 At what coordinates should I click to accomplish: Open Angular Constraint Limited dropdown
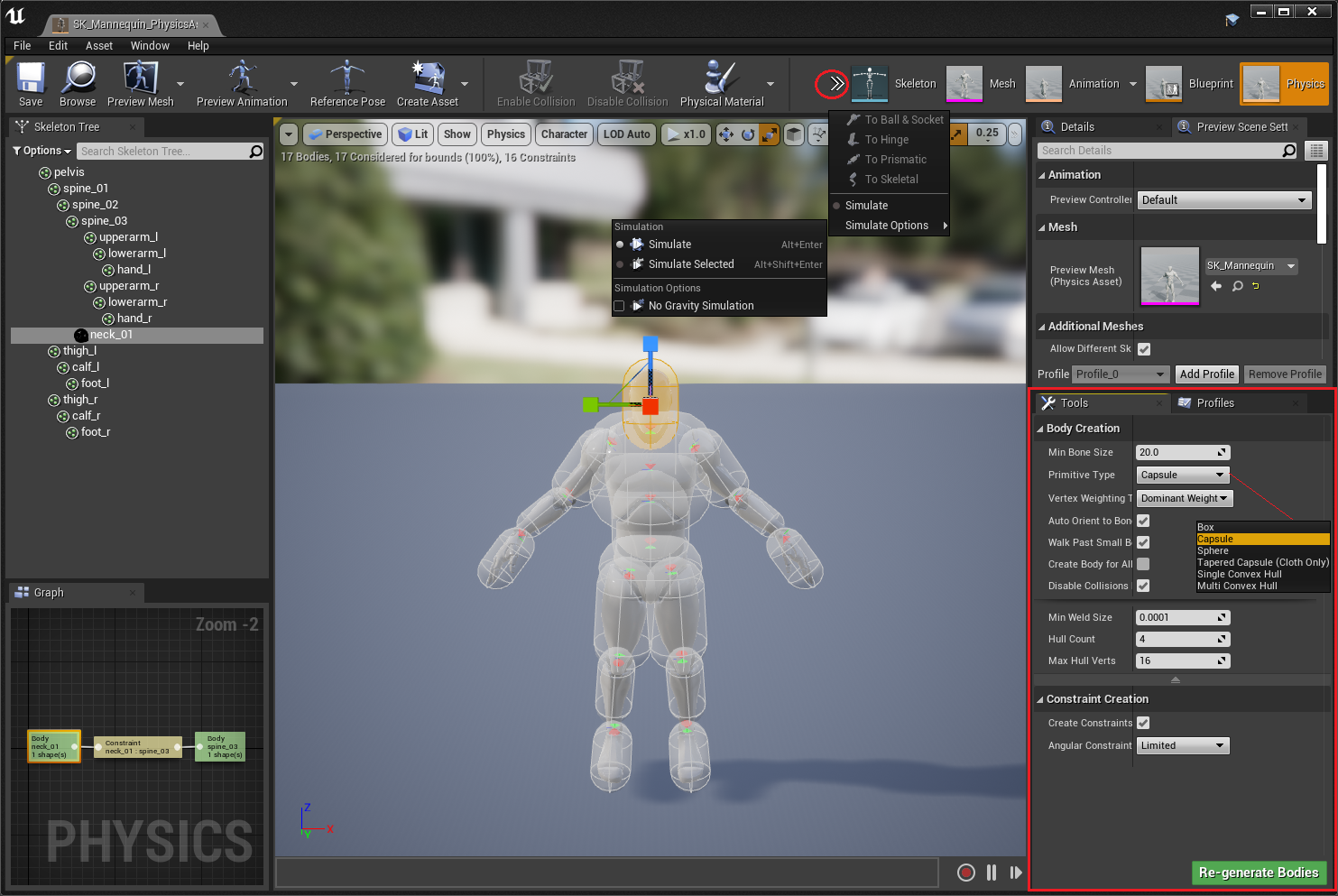tap(1182, 745)
